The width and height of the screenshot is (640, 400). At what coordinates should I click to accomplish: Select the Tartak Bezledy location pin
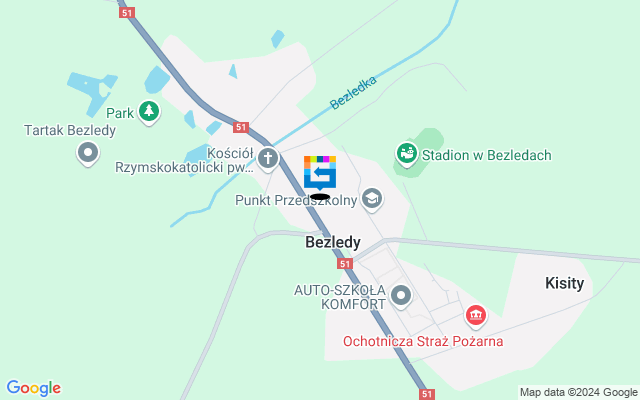point(88,154)
